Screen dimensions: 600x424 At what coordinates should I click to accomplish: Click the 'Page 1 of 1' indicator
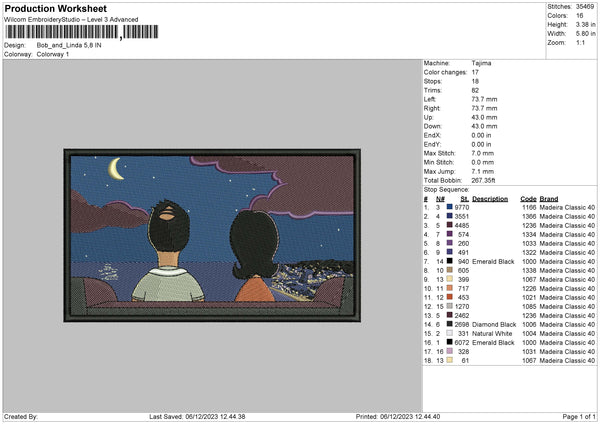point(579,416)
